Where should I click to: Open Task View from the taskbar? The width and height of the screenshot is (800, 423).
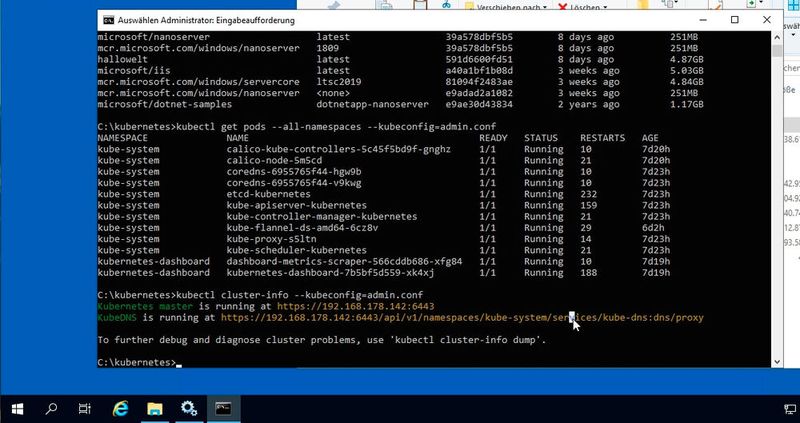[x=85, y=409]
